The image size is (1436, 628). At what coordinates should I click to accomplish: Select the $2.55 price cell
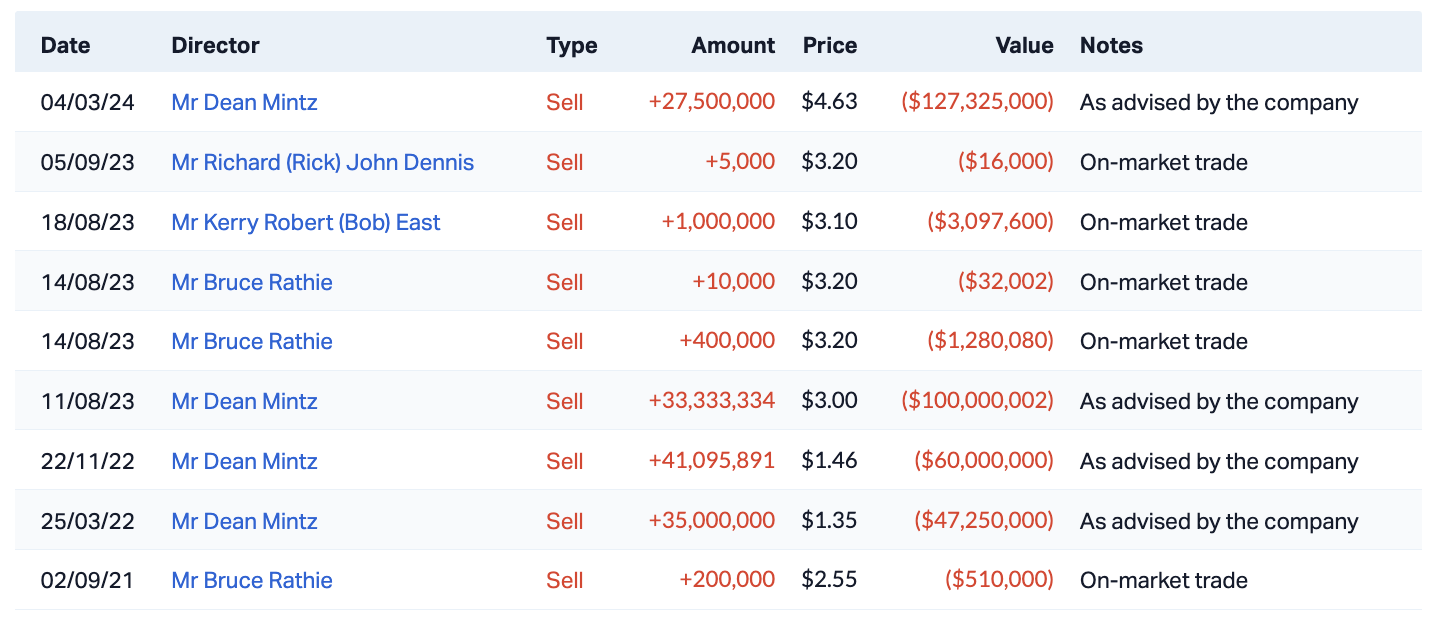829,580
